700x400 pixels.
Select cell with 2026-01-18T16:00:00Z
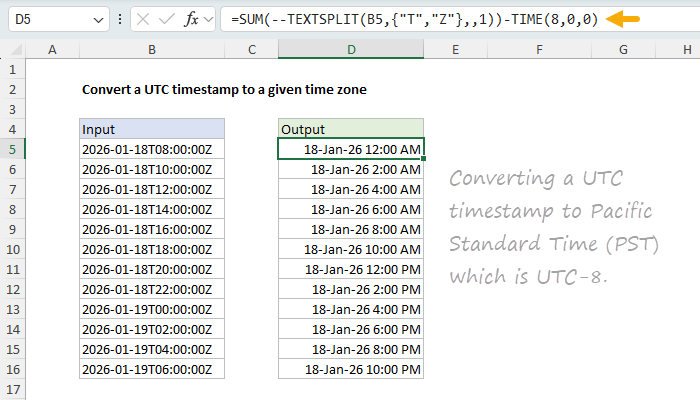click(152, 229)
